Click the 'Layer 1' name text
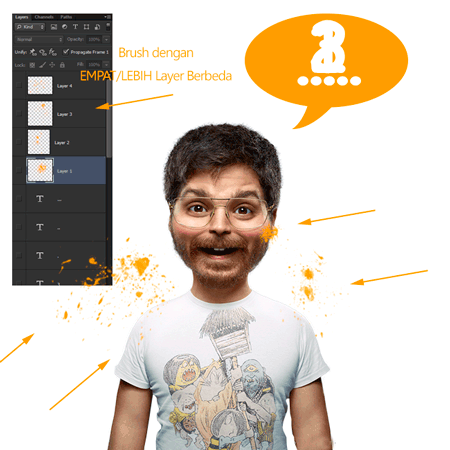The image size is (450, 450). tap(64, 171)
